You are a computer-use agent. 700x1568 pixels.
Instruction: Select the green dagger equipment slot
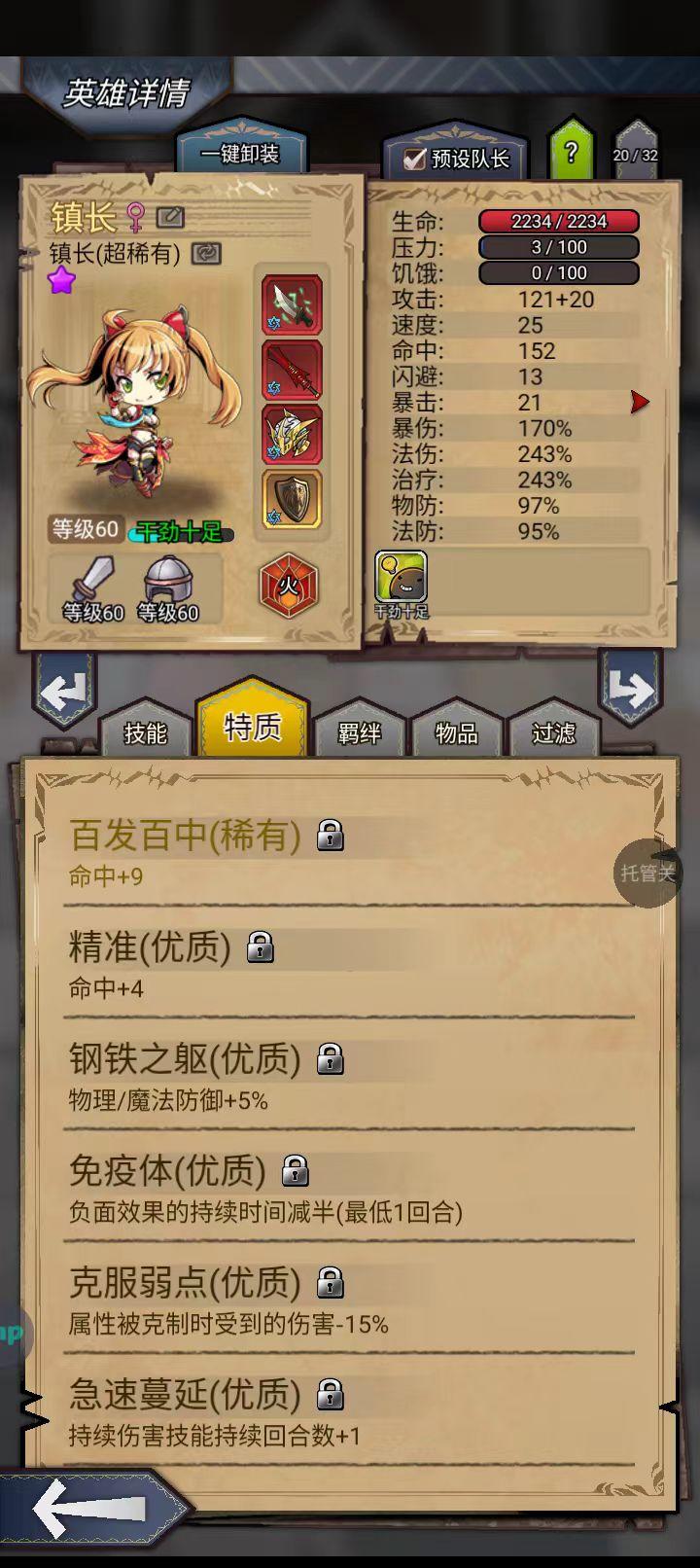292,304
